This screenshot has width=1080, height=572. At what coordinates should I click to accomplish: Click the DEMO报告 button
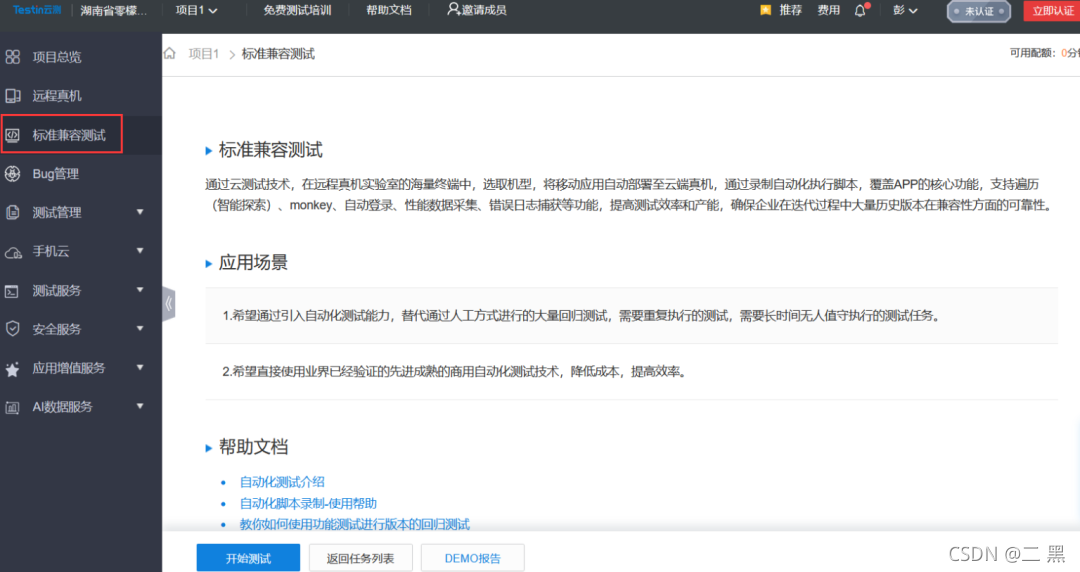point(472,558)
